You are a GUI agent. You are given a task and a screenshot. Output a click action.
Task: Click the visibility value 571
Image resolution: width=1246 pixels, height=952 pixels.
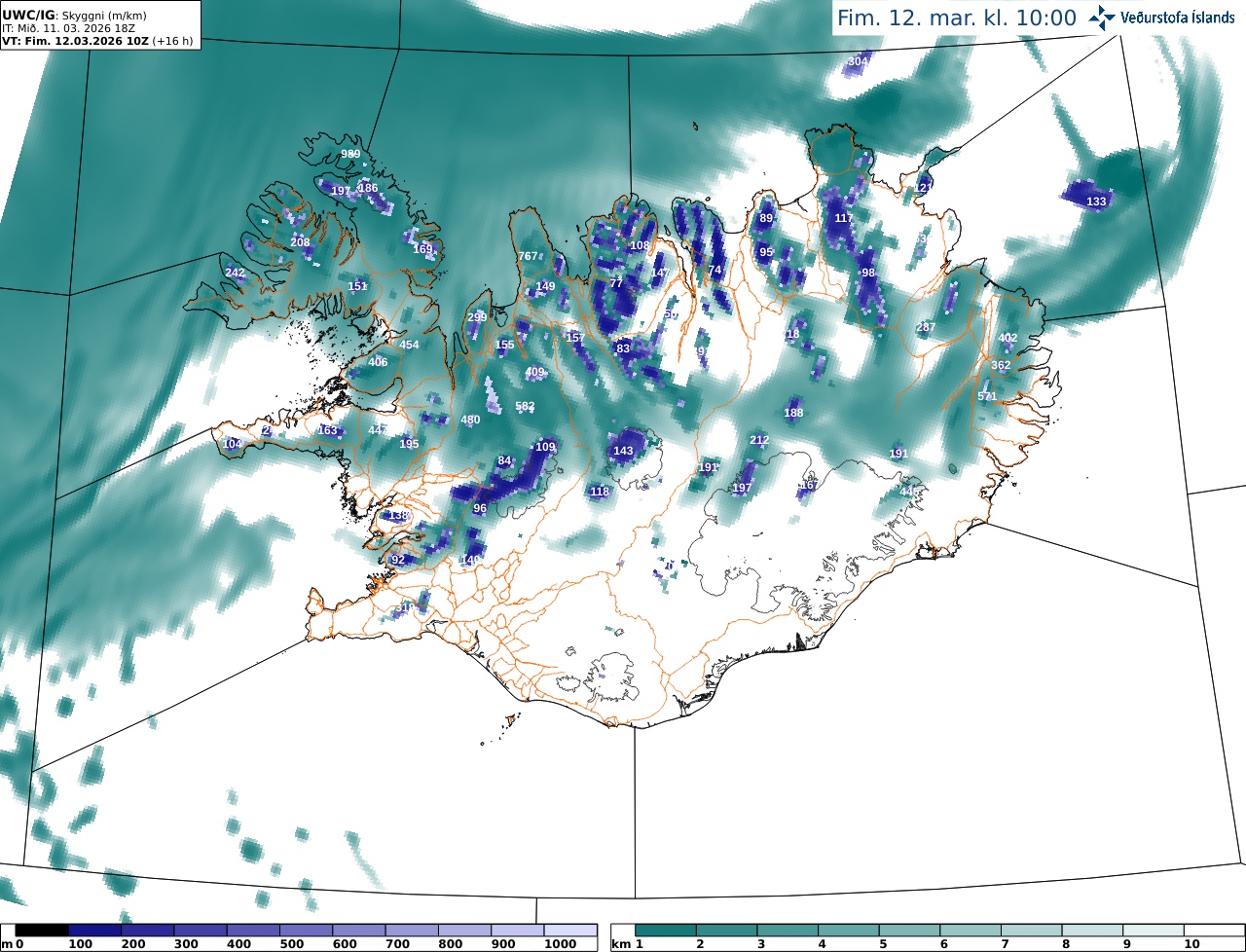tap(987, 396)
